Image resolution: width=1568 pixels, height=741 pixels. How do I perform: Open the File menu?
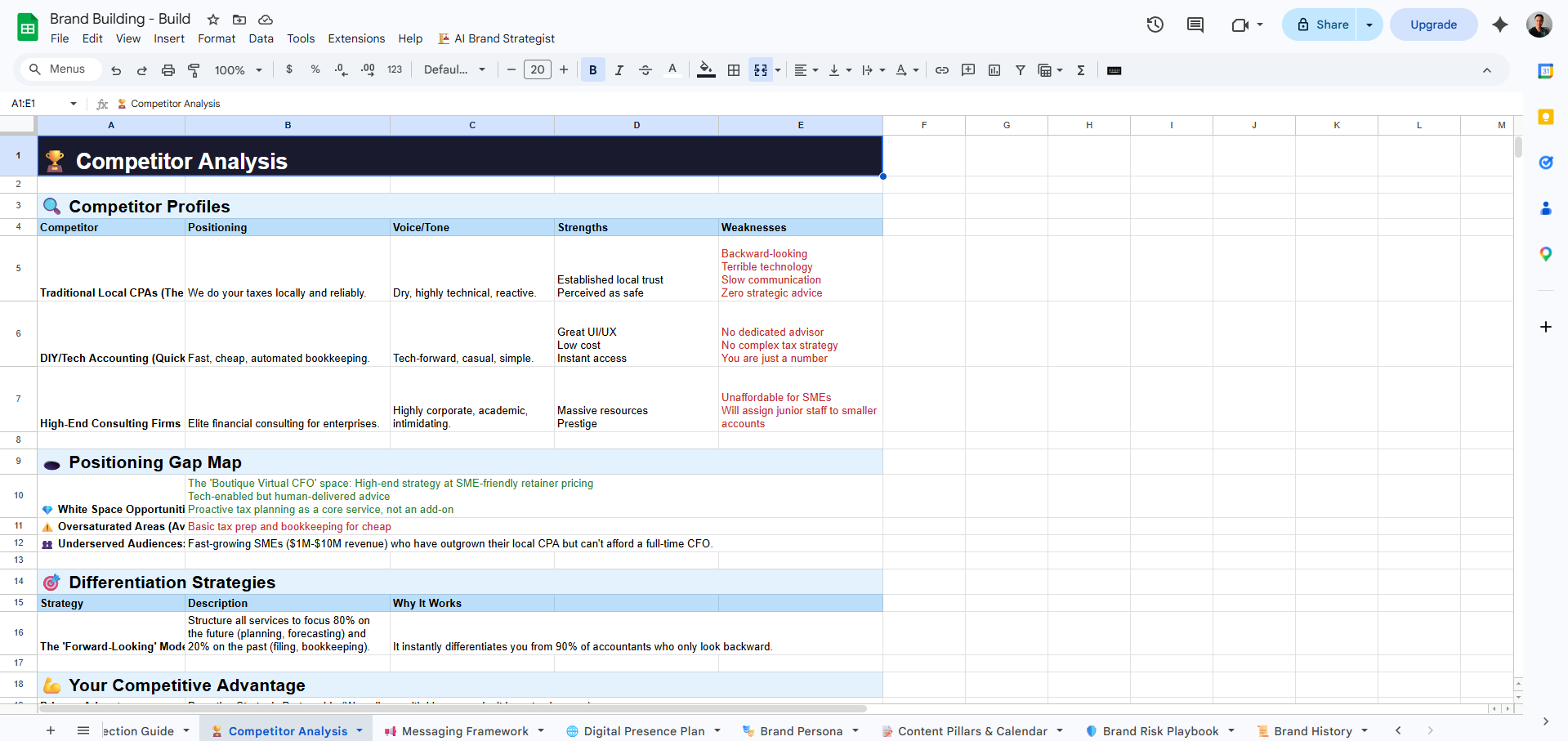click(x=60, y=38)
